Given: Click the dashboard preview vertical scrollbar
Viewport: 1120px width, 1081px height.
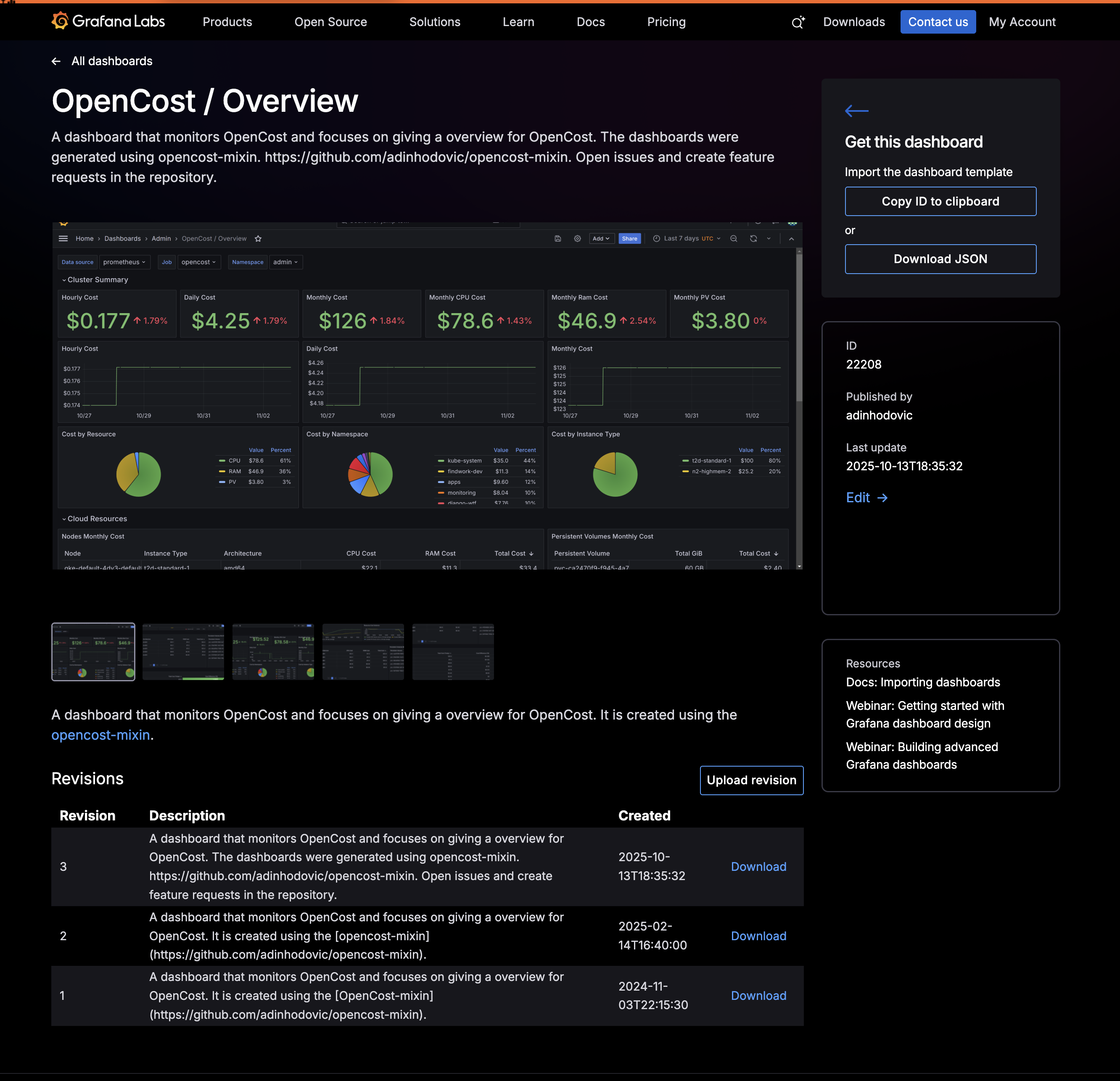Looking at the screenshot, I should click(799, 326).
